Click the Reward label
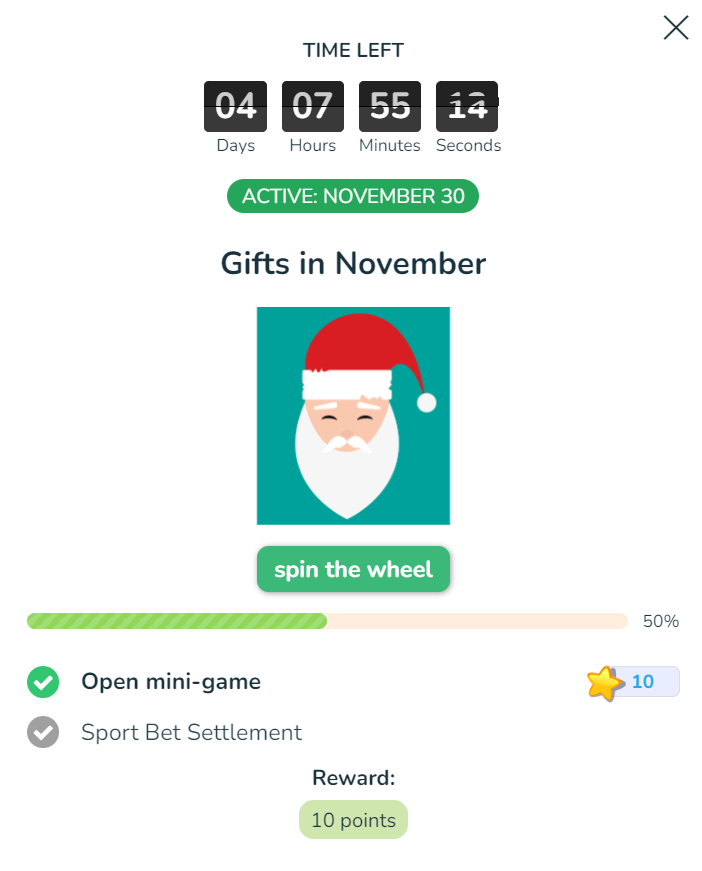 click(353, 778)
